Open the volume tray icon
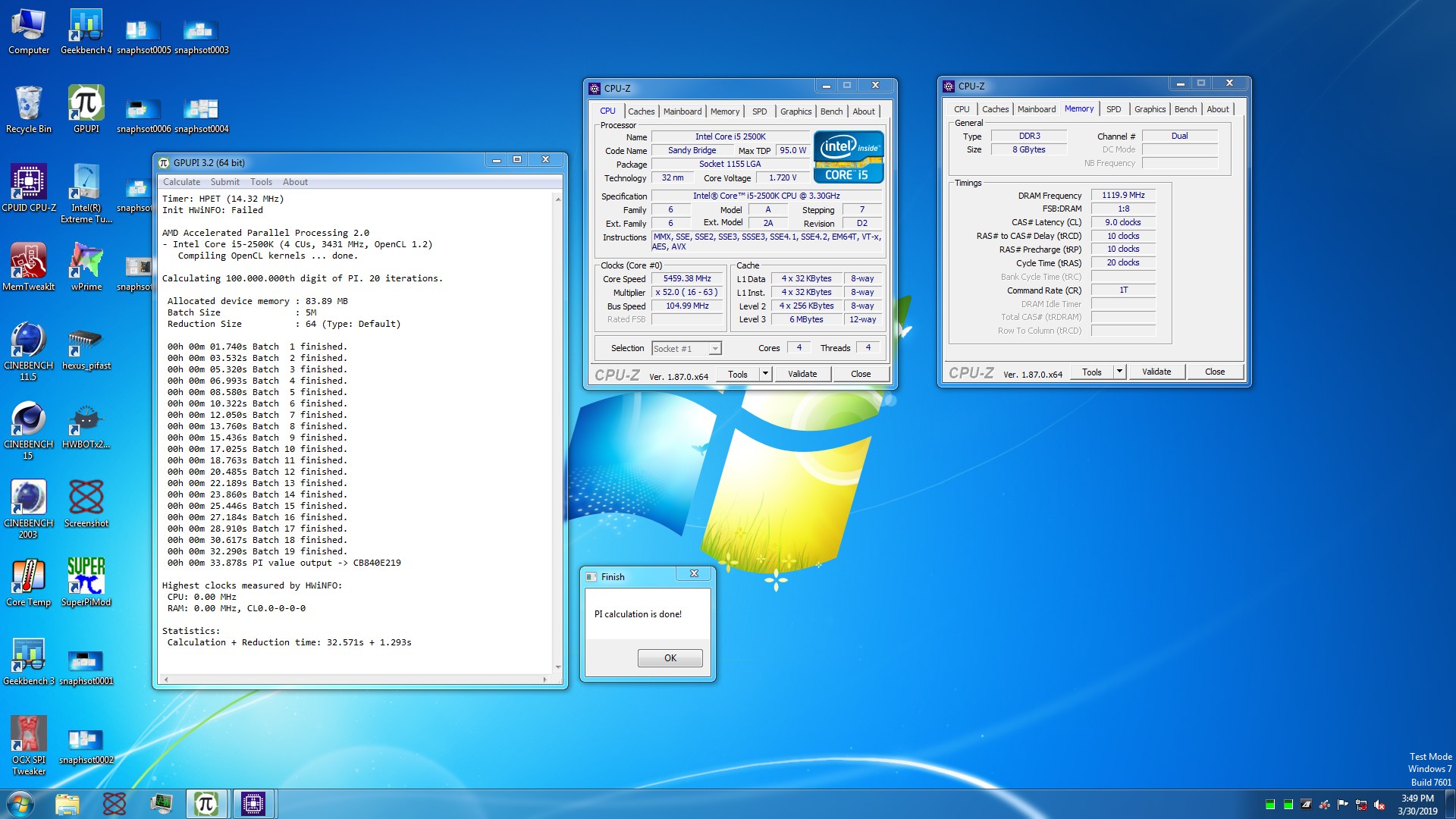This screenshot has height=819, width=1456. (x=1379, y=805)
